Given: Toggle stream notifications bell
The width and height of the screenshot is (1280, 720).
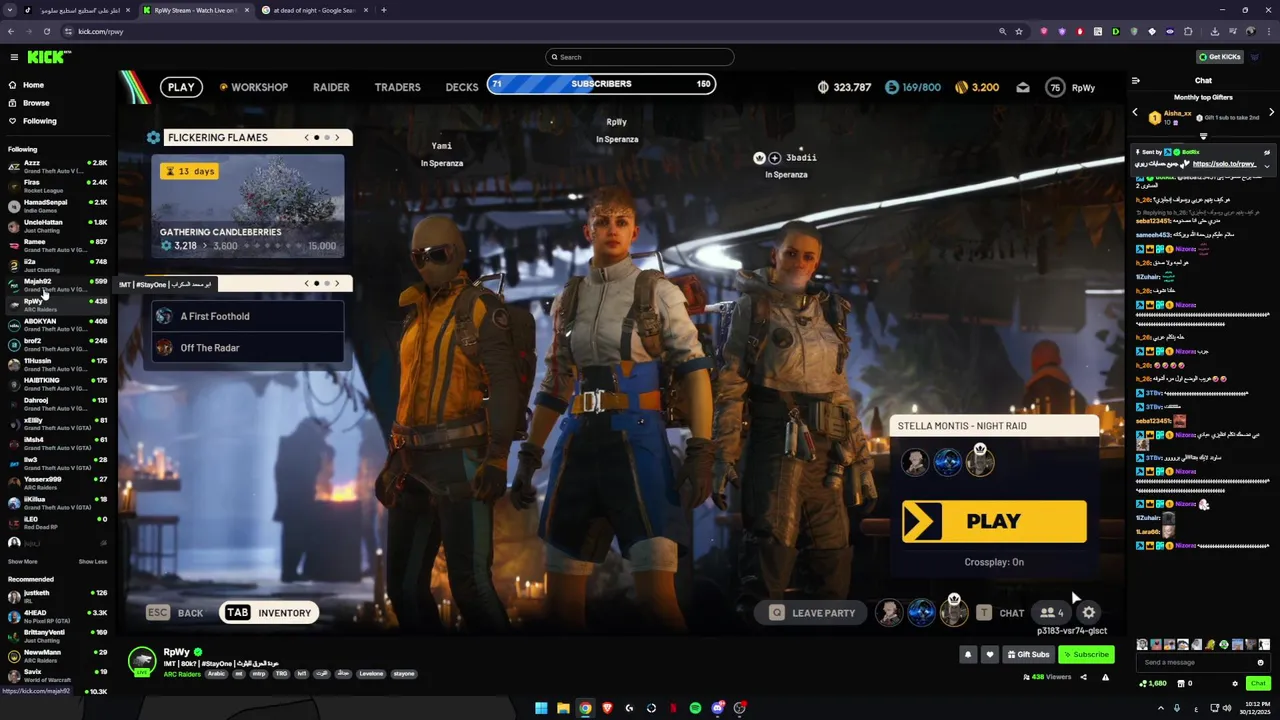Looking at the screenshot, I should 968,655.
